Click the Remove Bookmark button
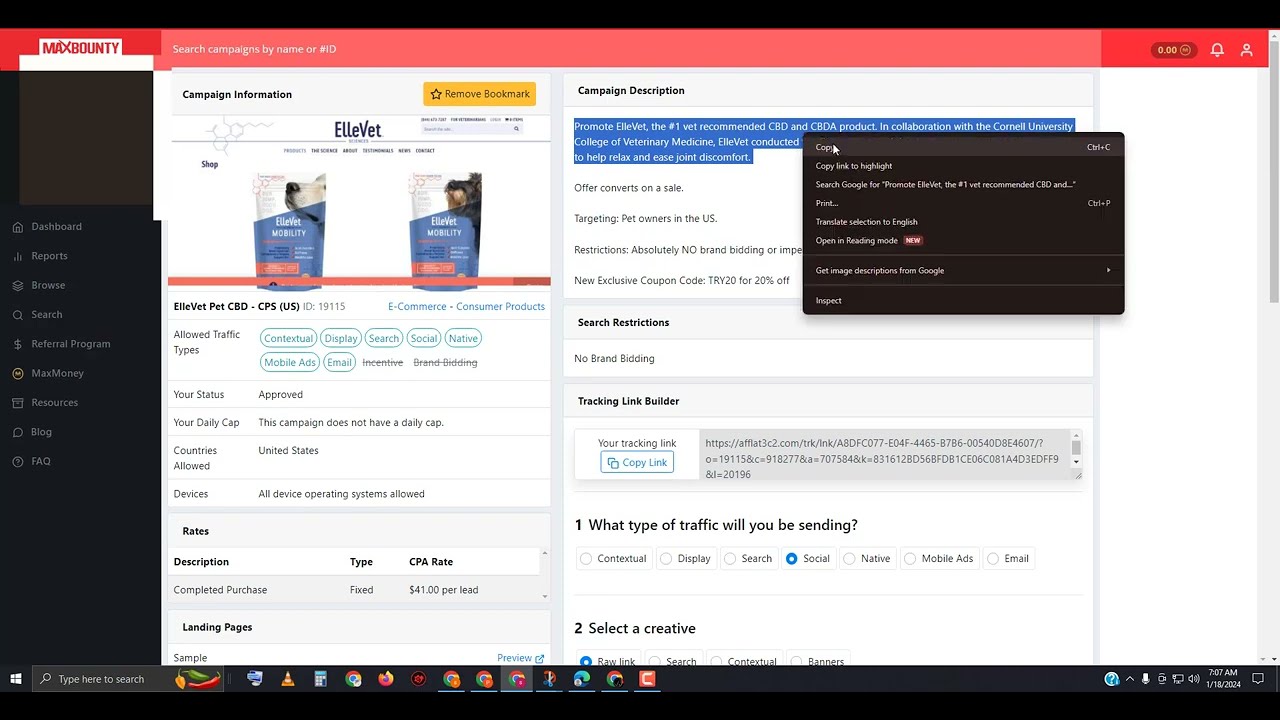 pos(479,94)
